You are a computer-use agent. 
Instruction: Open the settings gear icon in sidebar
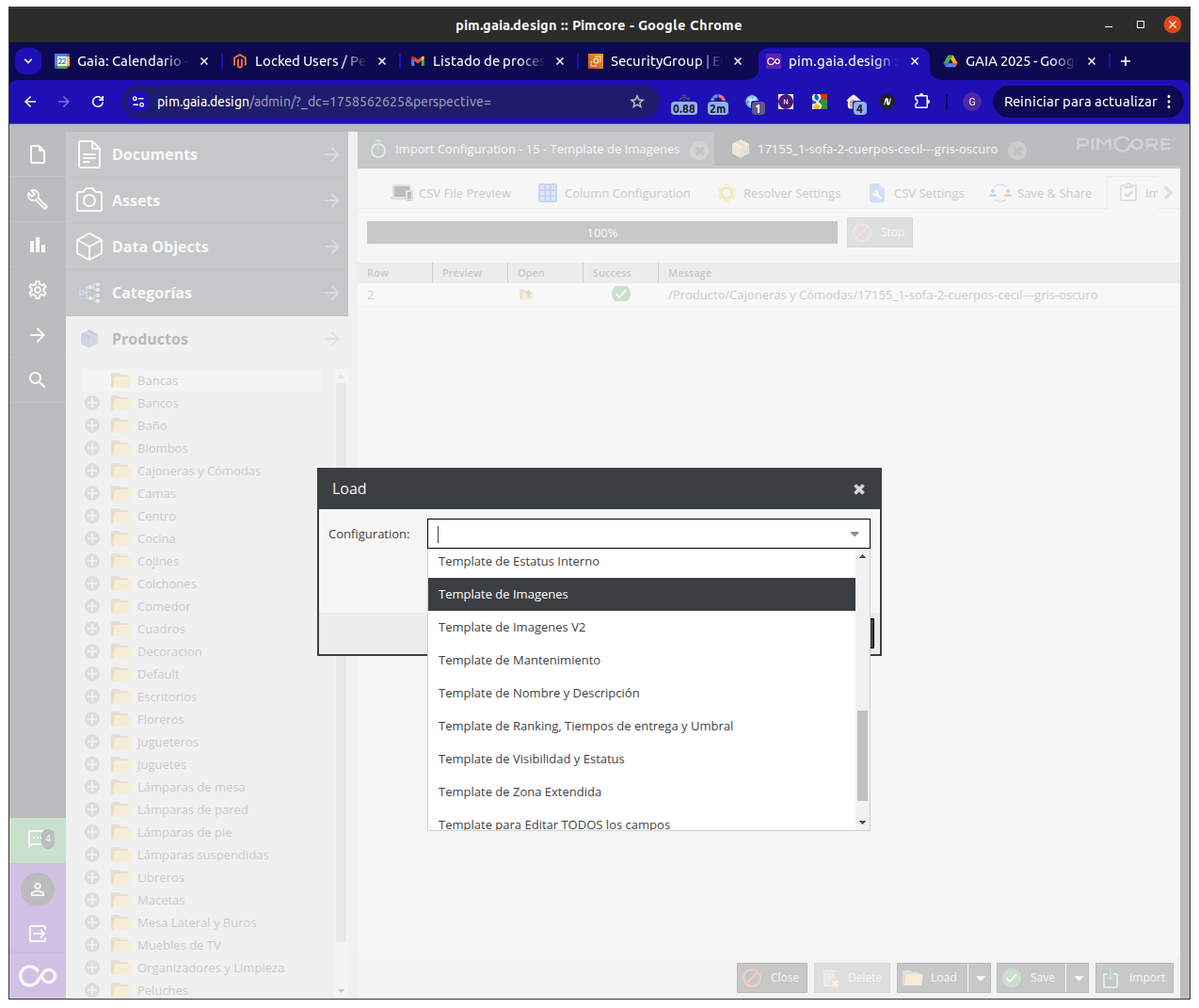click(x=38, y=290)
